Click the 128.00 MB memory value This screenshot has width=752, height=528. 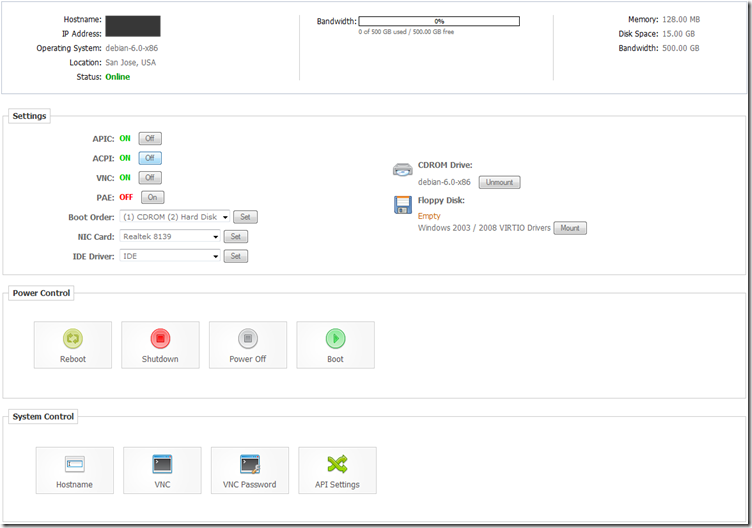point(681,20)
